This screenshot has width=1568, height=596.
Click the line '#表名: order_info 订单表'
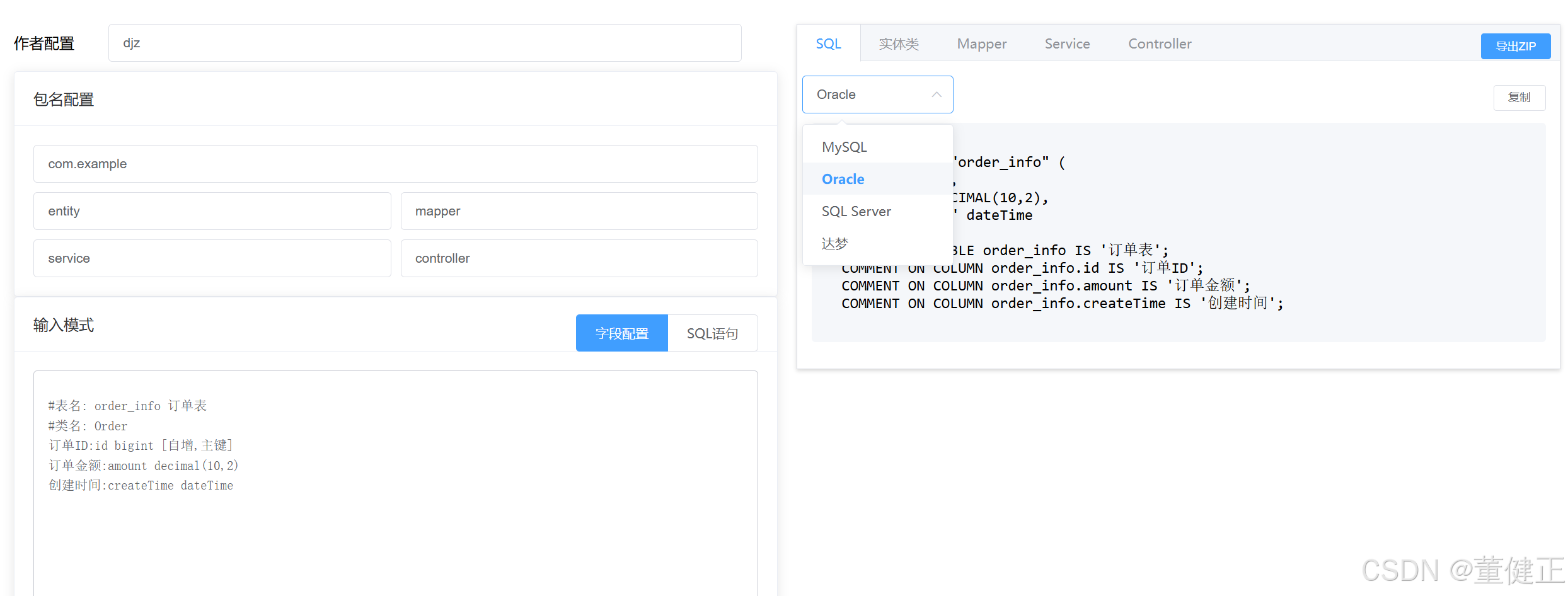[127, 406]
